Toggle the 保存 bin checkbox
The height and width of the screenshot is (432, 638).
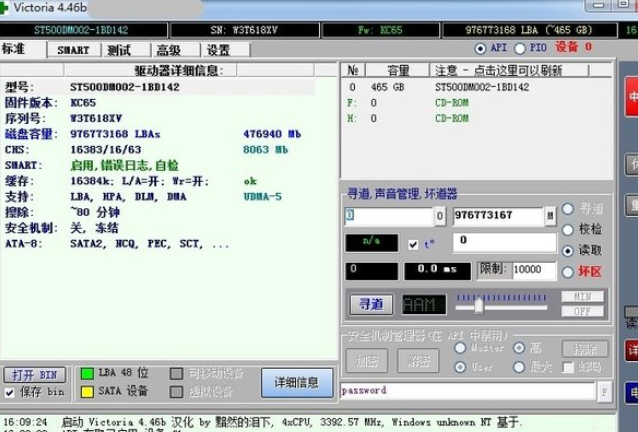click(x=10, y=392)
